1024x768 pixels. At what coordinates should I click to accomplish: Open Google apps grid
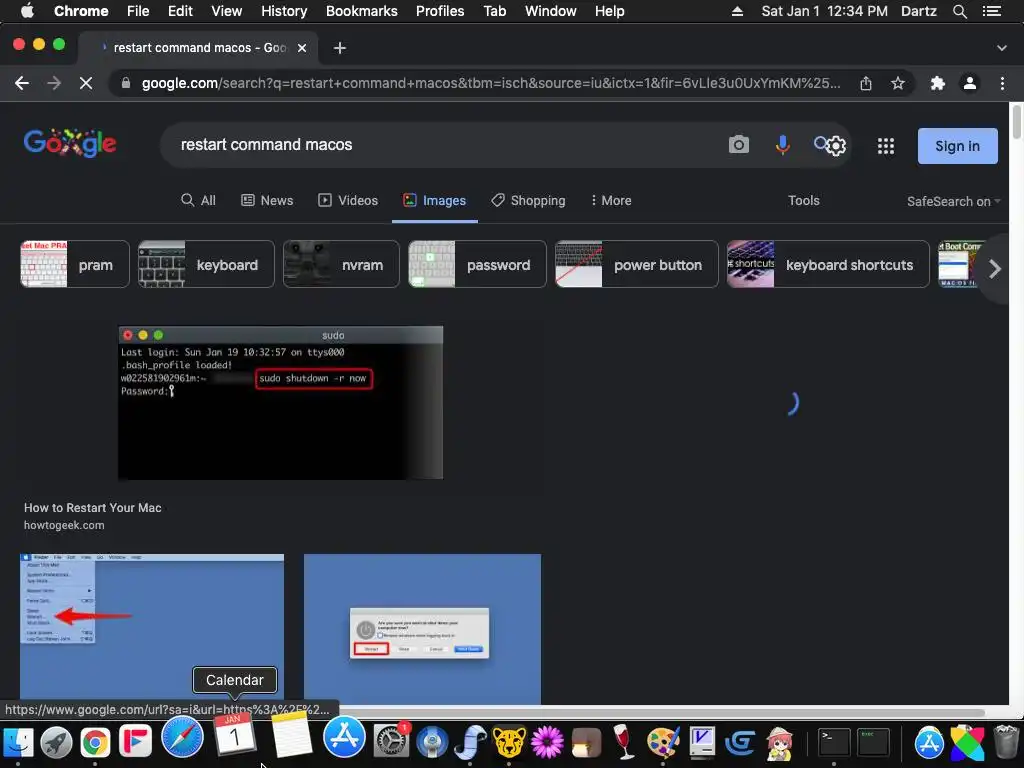[x=886, y=146]
